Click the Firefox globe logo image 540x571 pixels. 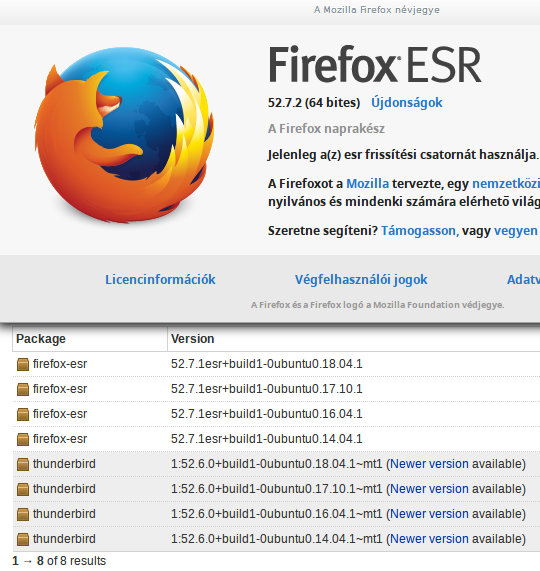point(124,134)
